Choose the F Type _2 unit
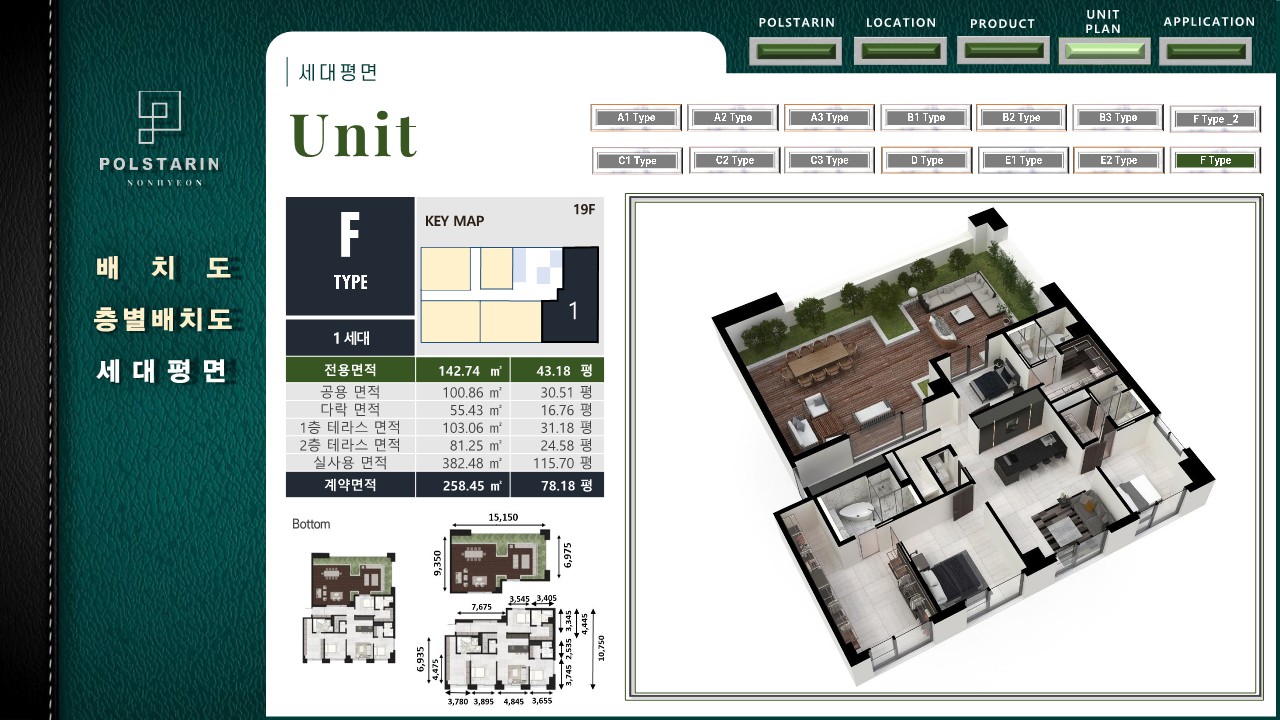This screenshot has width=1280, height=720. [1215, 120]
